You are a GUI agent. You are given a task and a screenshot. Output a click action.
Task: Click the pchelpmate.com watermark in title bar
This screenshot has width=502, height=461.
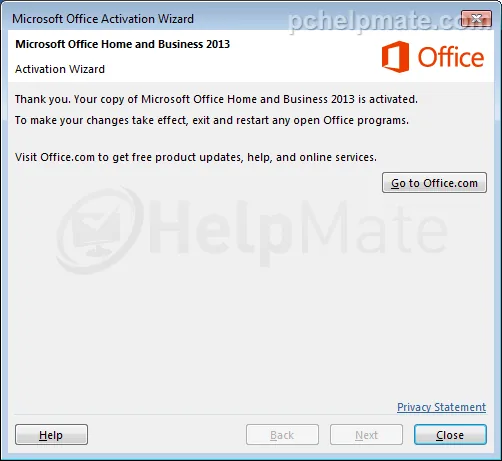click(x=387, y=21)
